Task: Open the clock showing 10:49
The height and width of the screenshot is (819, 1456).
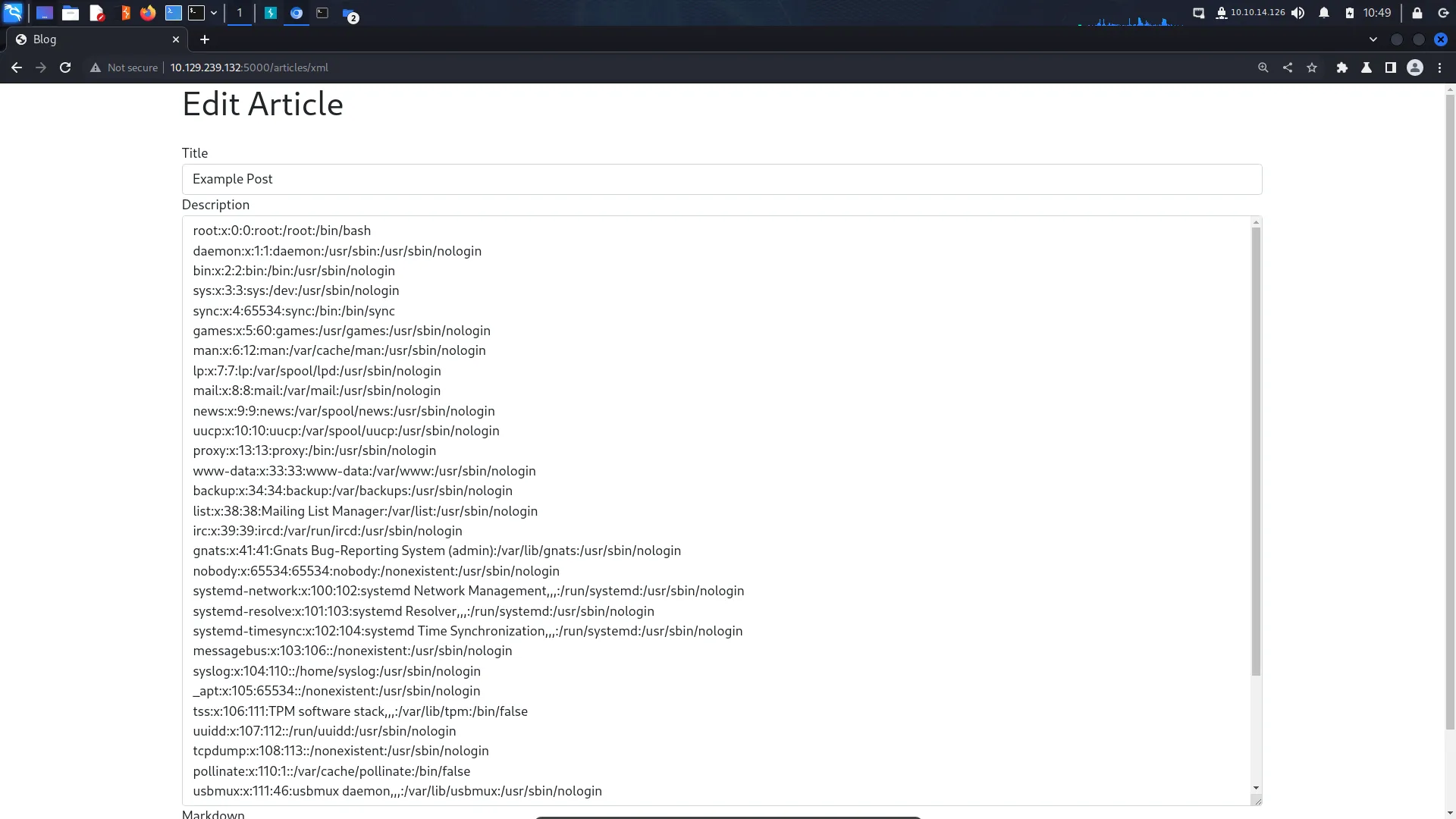Action: click(x=1377, y=13)
